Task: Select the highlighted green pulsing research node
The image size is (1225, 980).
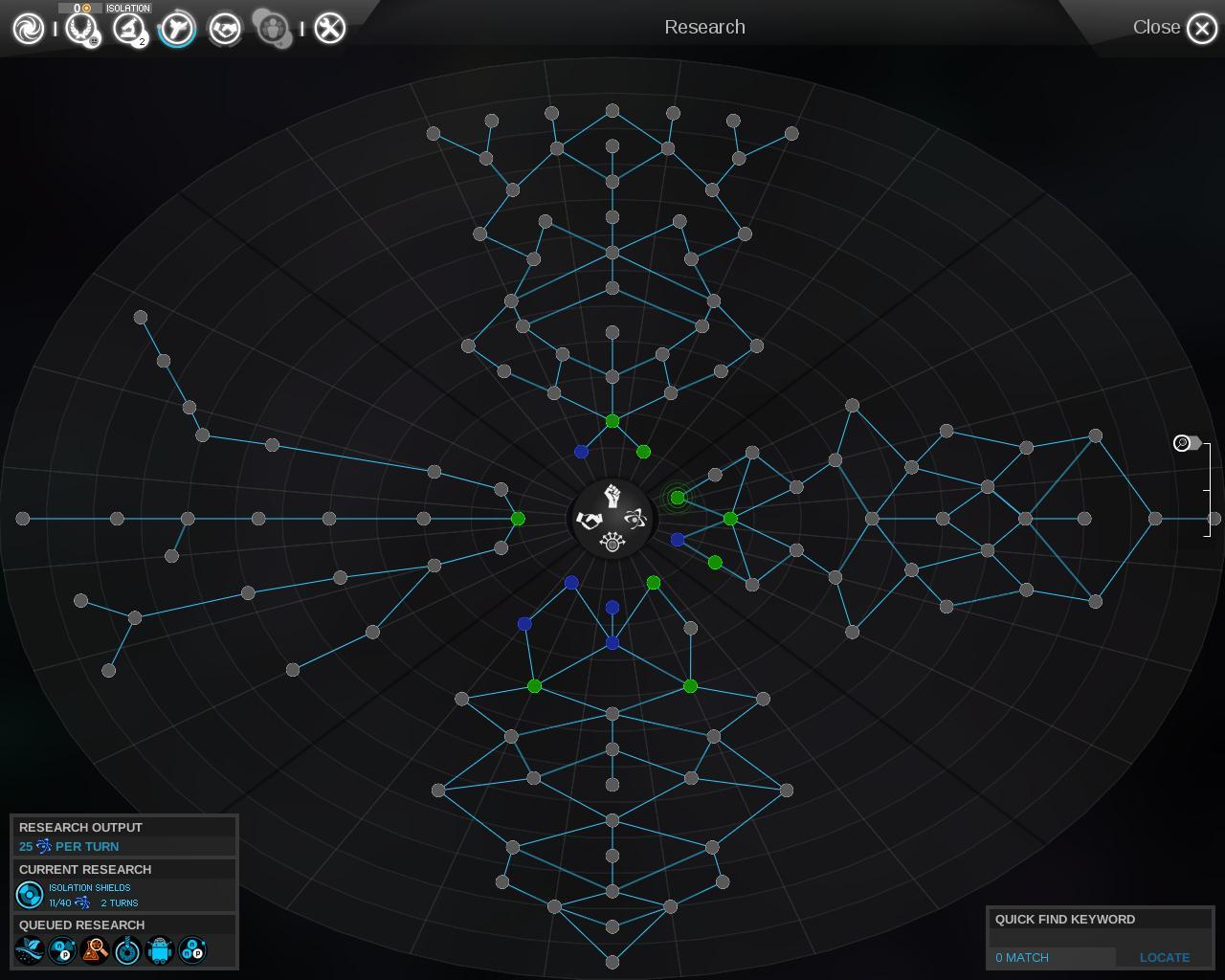Action: coord(678,498)
